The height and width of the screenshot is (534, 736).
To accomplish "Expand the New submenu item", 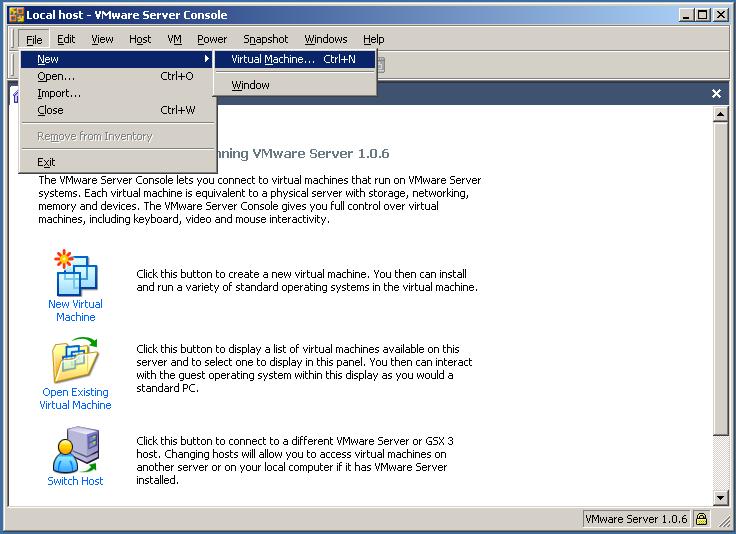I will point(117,59).
